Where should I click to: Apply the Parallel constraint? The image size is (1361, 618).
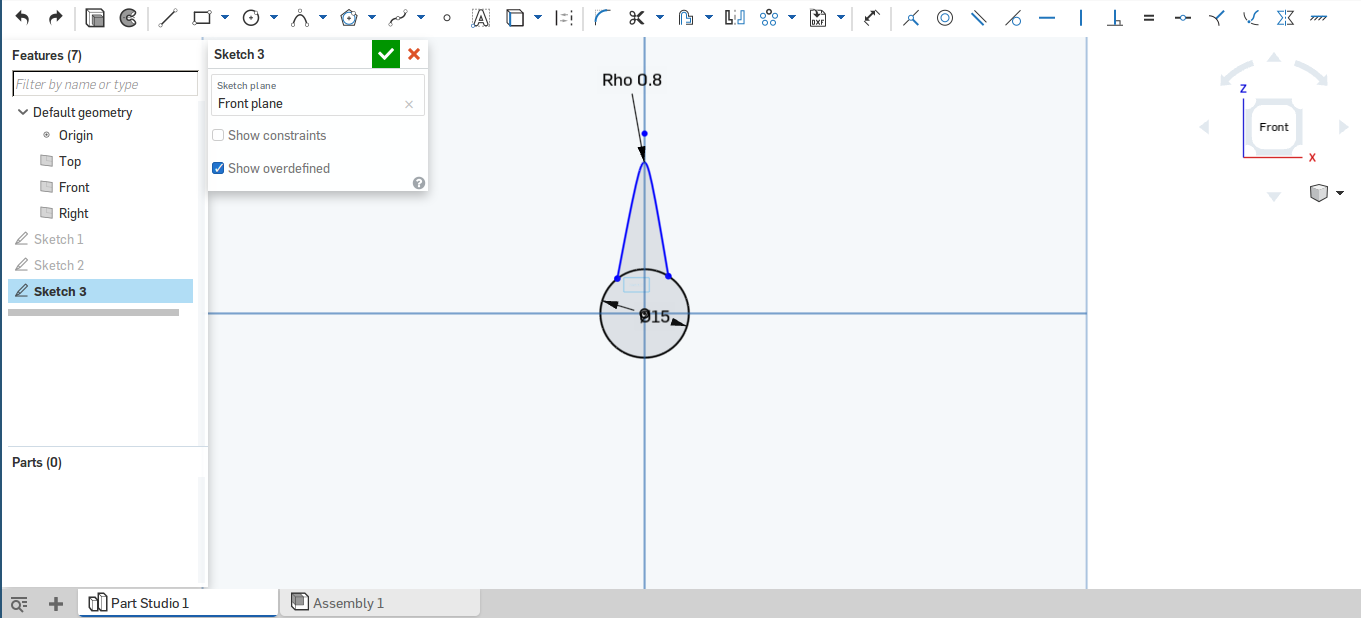tap(979, 17)
